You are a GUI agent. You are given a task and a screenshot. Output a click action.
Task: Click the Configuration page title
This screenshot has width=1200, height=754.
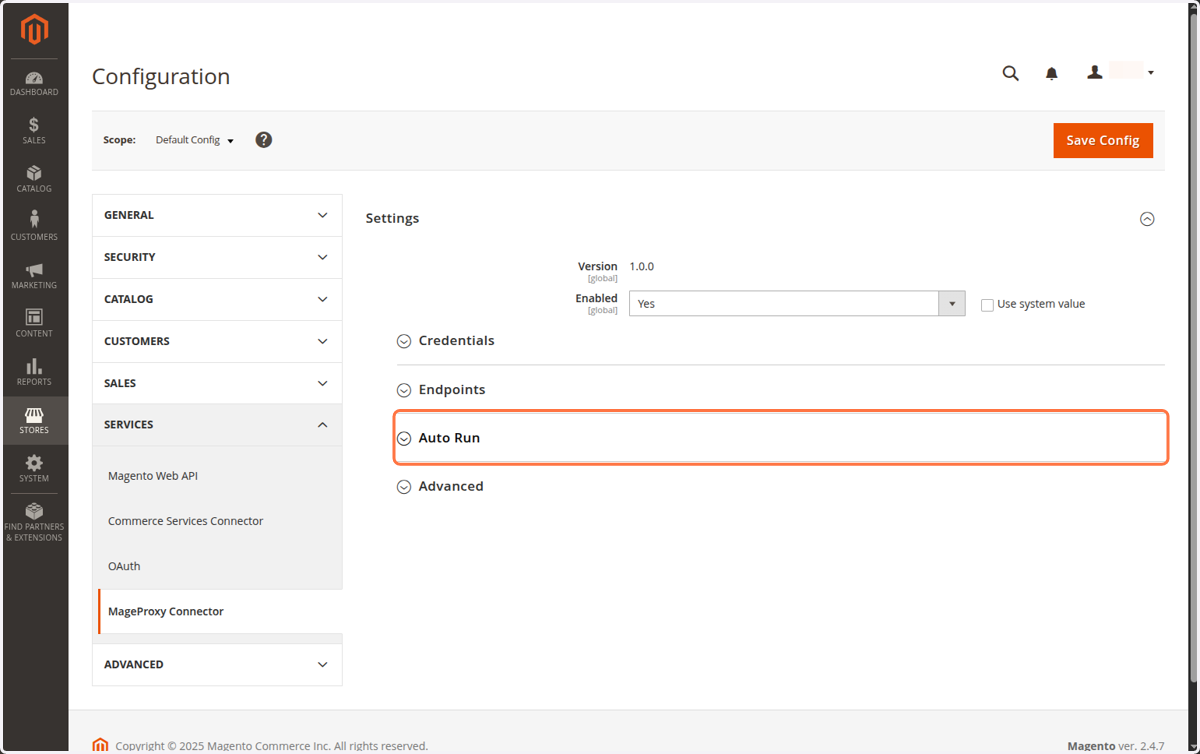pos(161,77)
